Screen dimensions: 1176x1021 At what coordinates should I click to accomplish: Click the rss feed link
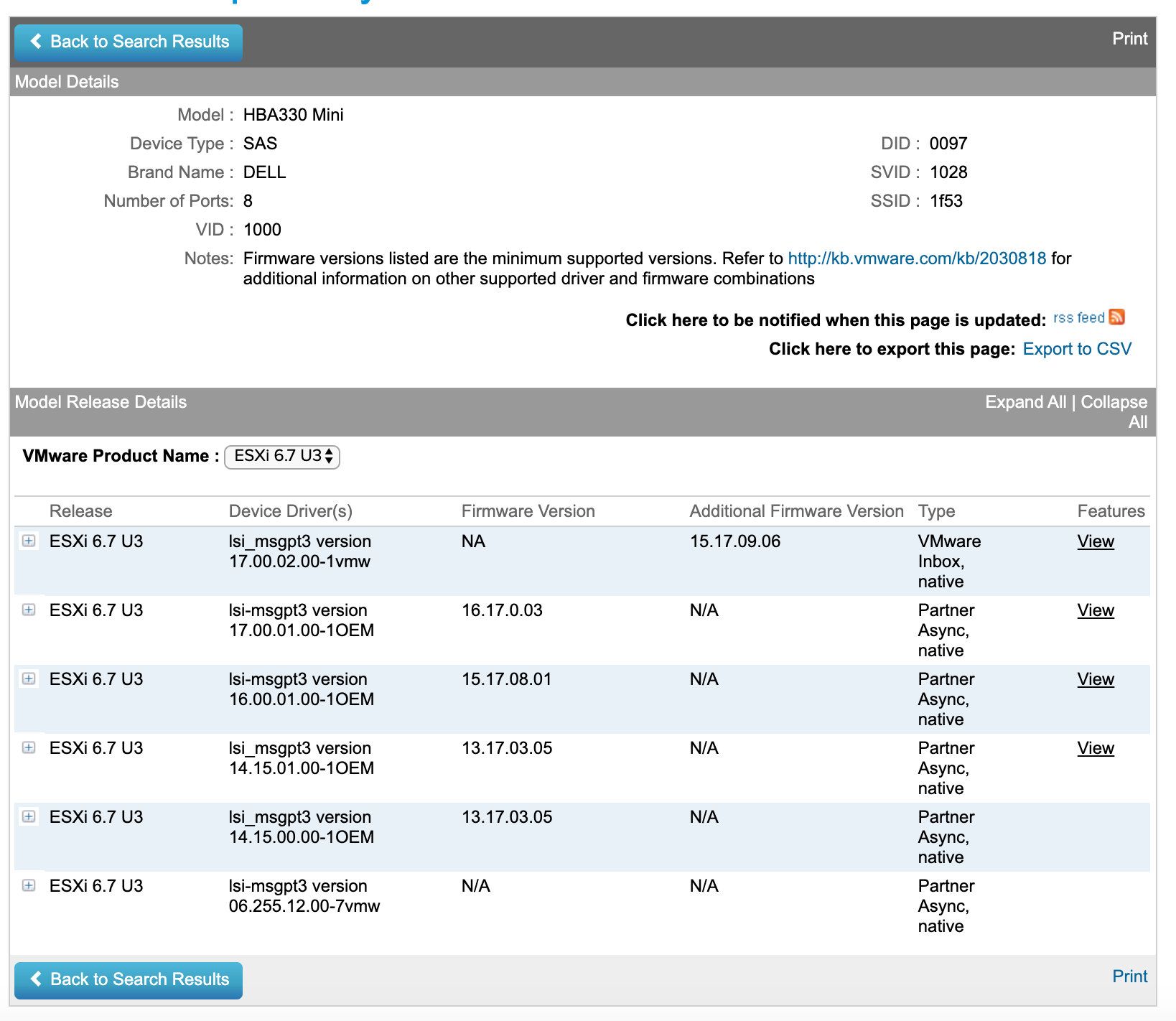pyautogui.click(x=1079, y=318)
